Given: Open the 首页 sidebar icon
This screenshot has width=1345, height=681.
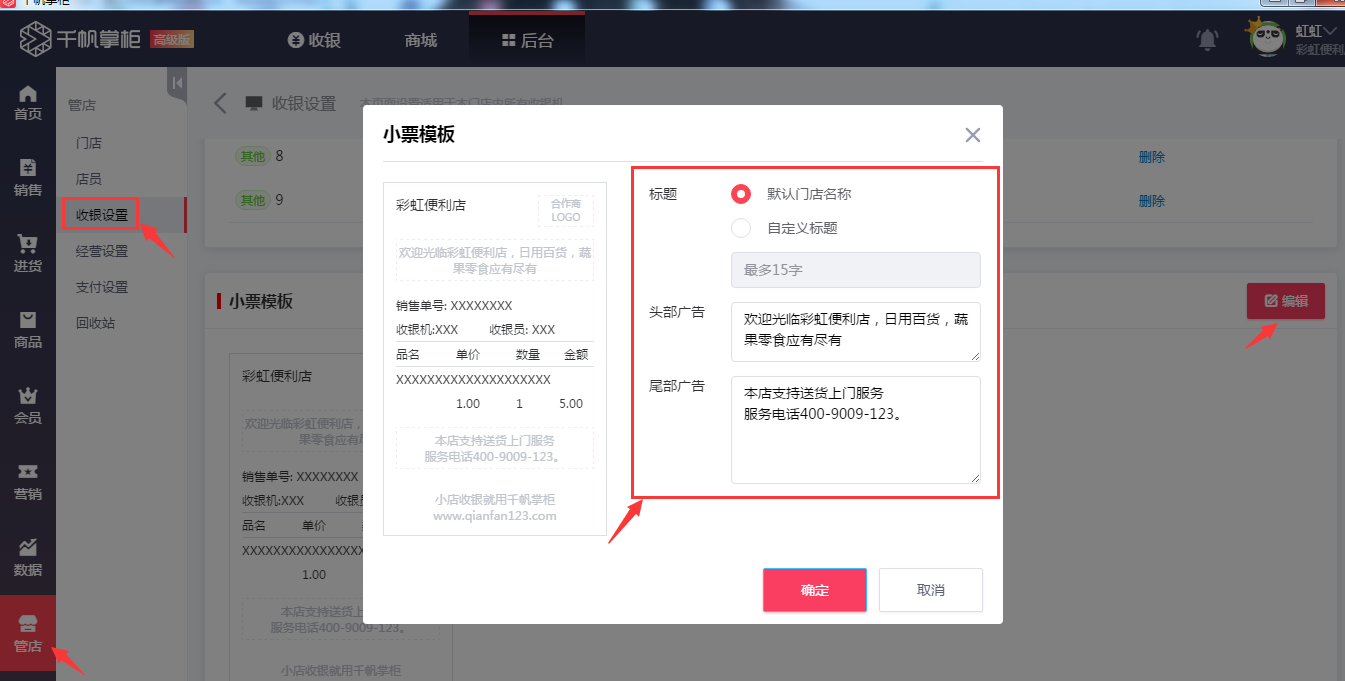Looking at the screenshot, I should click(x=27, y=98).
